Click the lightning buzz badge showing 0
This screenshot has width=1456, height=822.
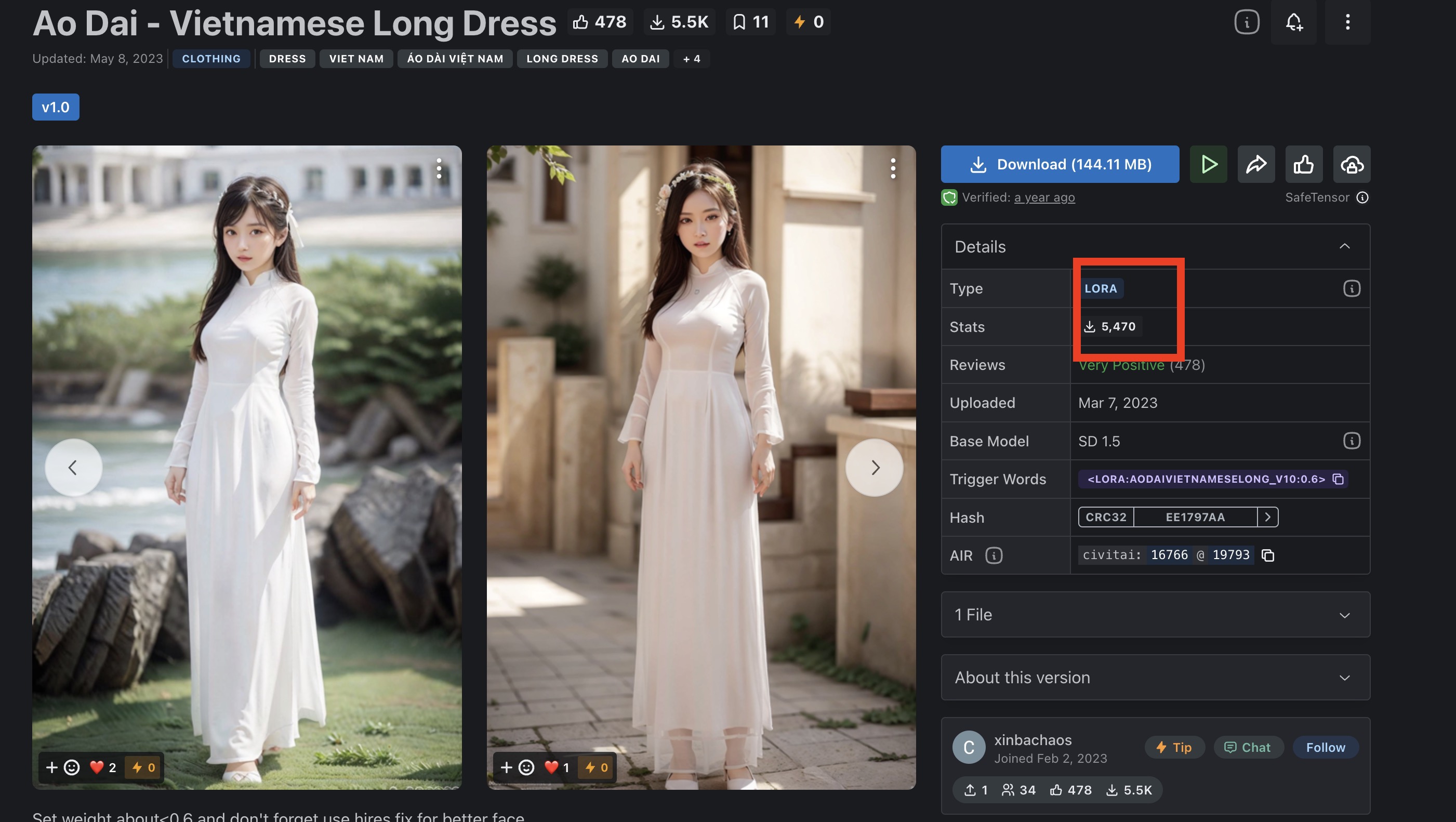tap(808, 22)
